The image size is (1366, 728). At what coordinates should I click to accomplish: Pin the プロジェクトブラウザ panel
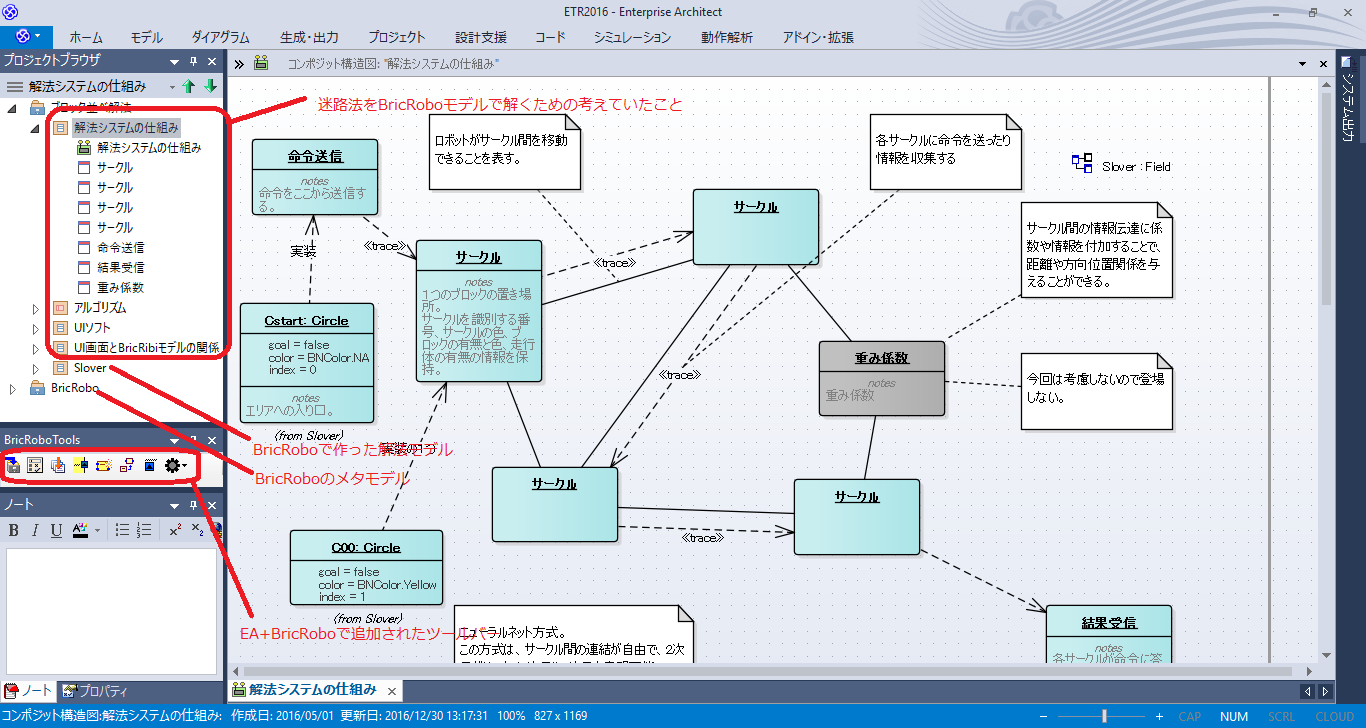pos(194,61)
